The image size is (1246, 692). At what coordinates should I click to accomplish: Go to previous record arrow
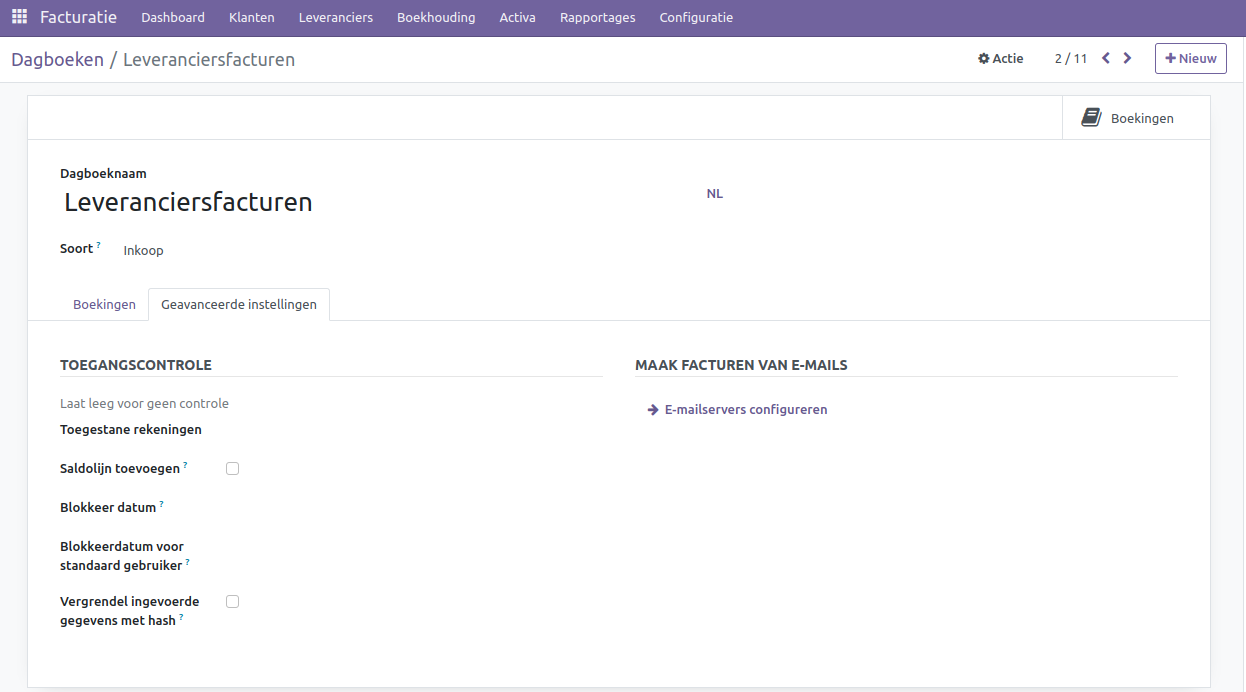(1106, 58)
